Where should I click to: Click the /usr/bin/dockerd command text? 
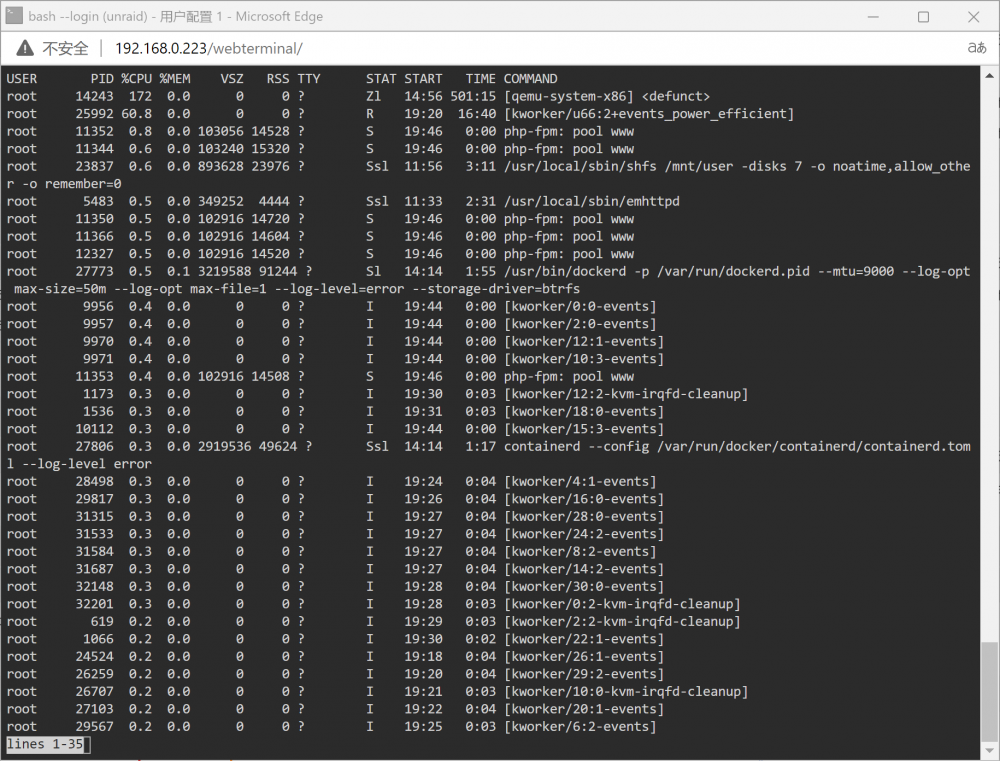pos(565,272)
